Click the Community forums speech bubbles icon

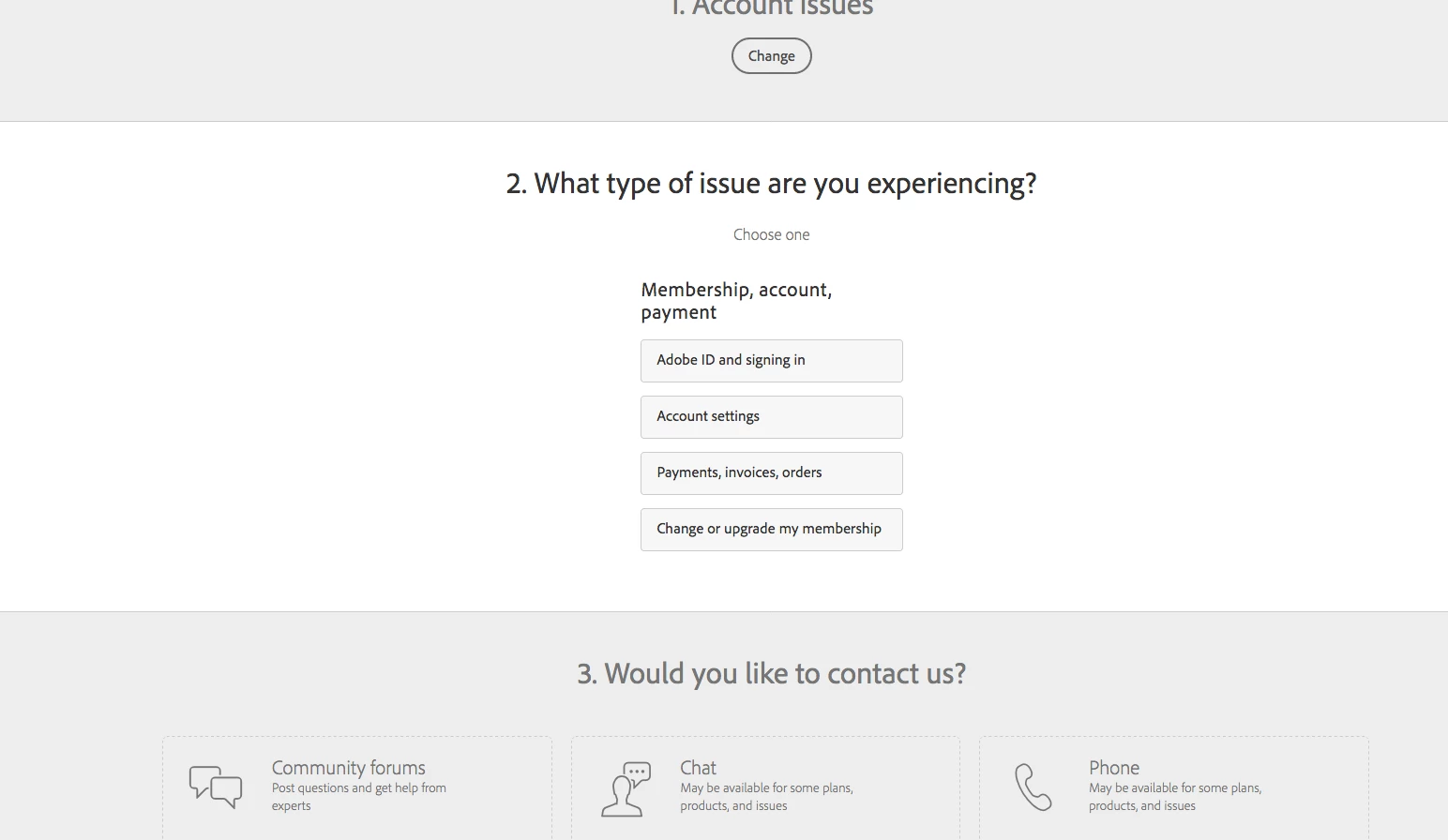coord(216,787)
